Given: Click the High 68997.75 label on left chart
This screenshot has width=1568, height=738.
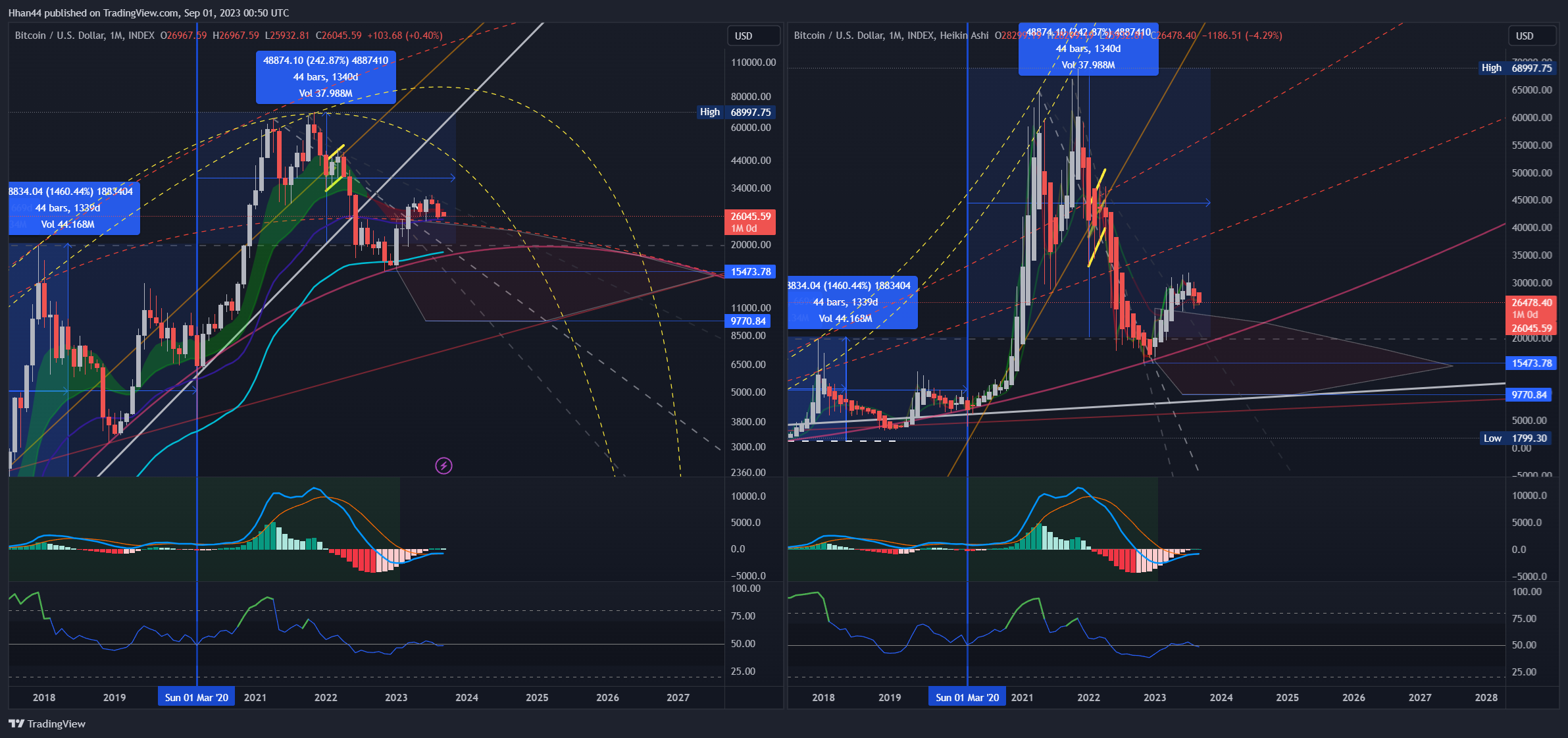Looking at the screenshot, I should click(736, 112).
